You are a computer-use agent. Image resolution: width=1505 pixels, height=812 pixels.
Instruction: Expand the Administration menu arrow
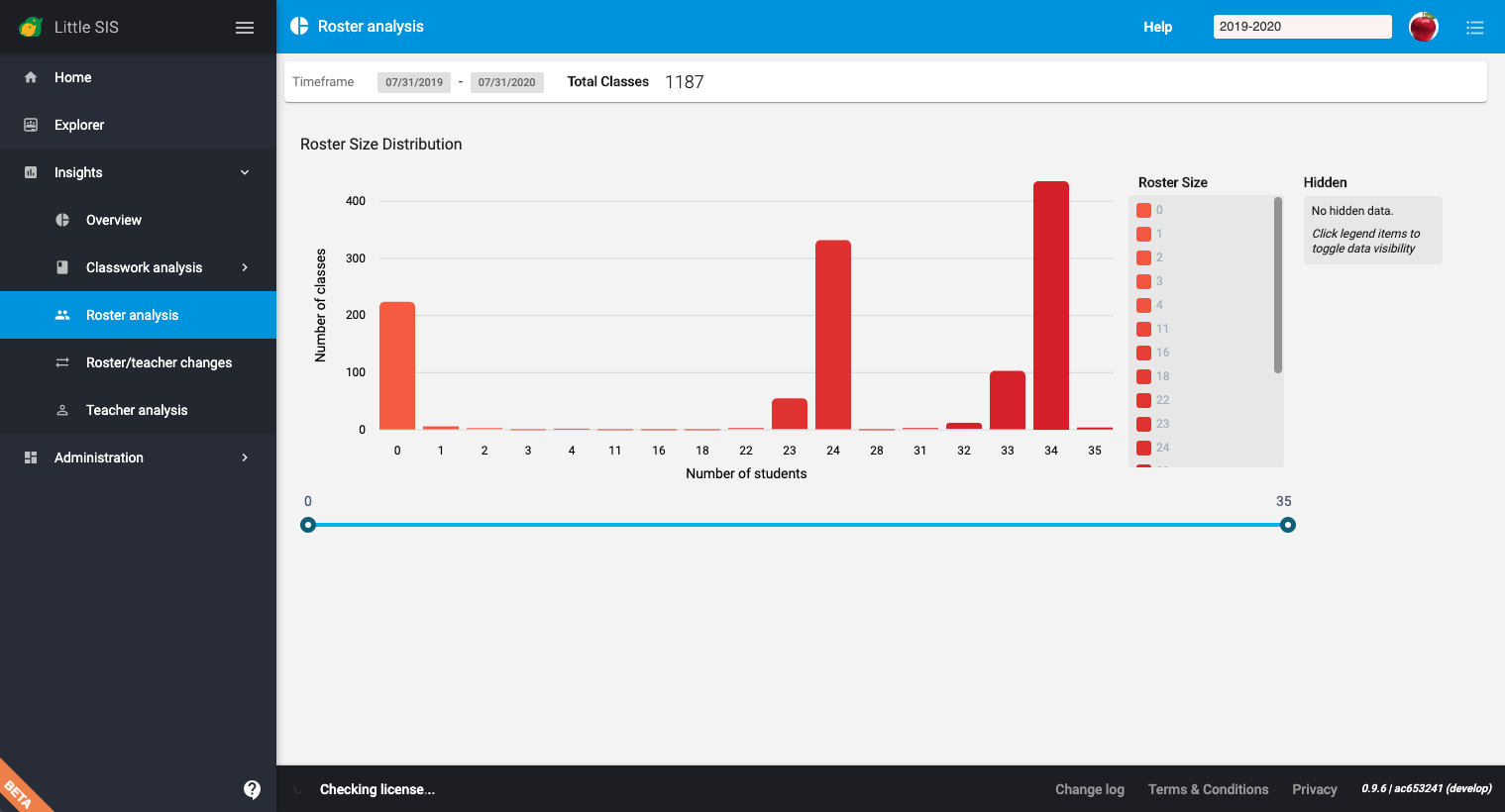[x=245, y=457]
